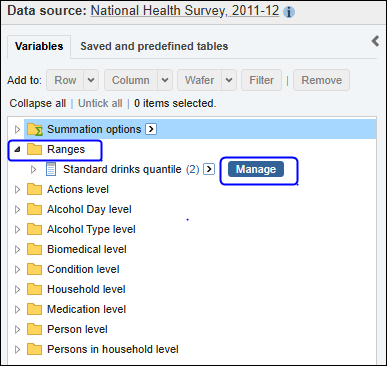Select the Alcohol Type level label

coord(91,229)
